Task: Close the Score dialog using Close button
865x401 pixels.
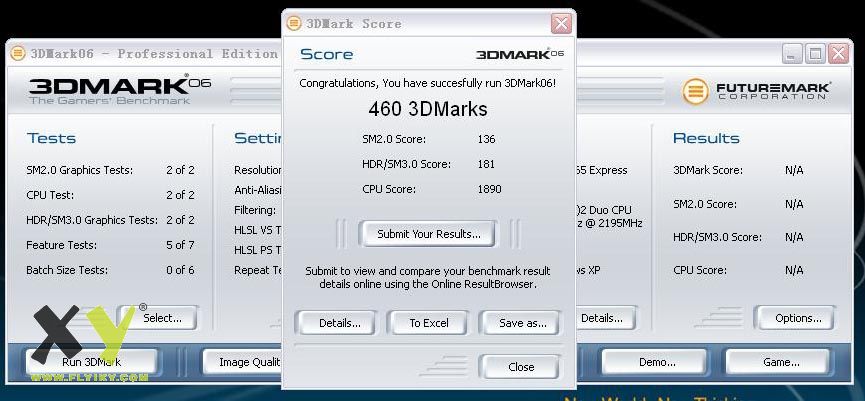Action: pos(519,367)
